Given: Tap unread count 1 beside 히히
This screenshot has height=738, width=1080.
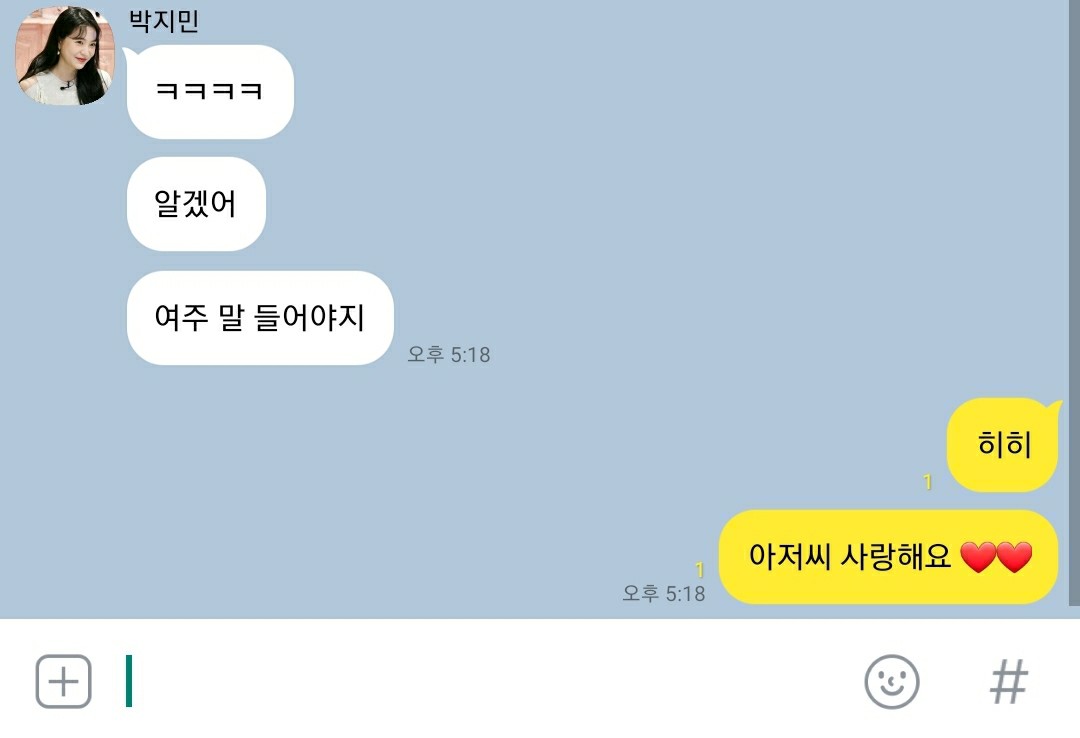Looking at the screenshot, I should click(x=928, y=482).
